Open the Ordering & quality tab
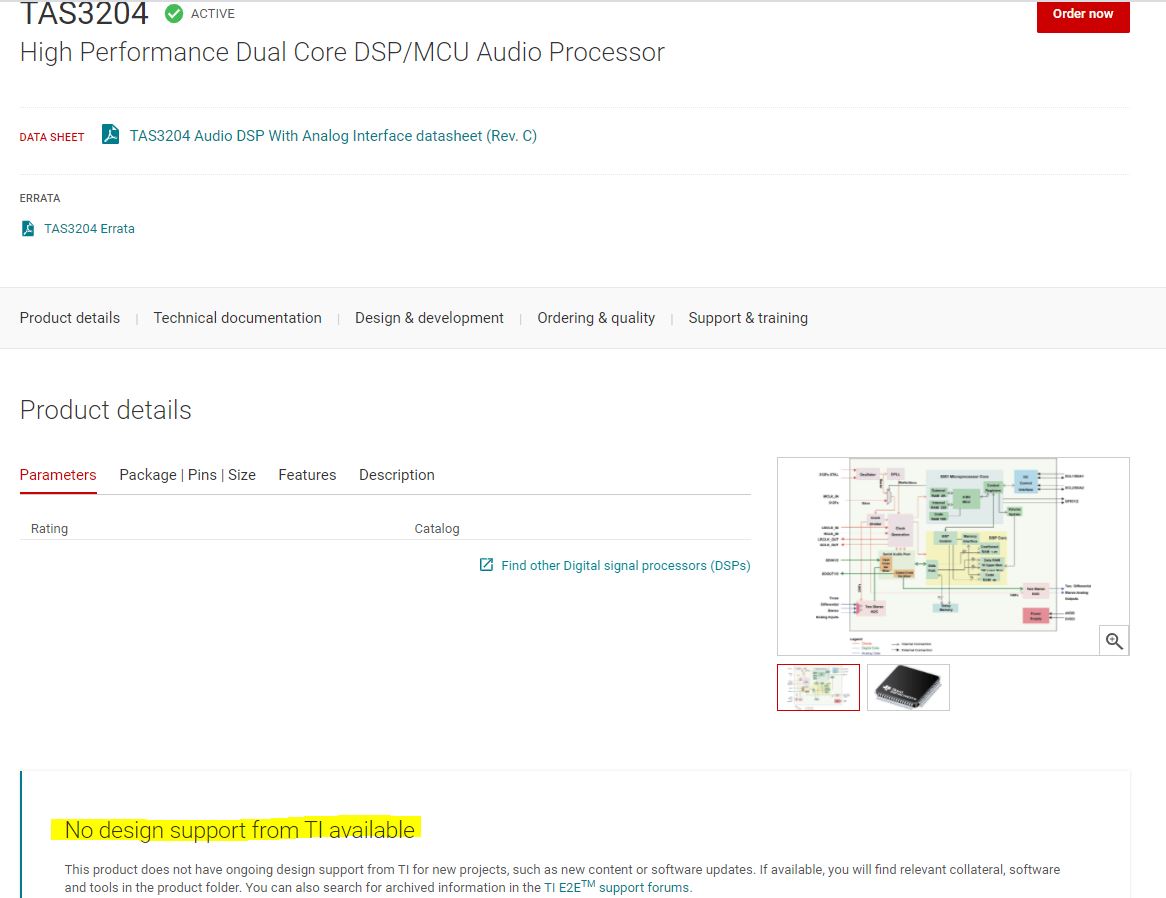The width and height of the screenshot is (1166, 898). point(596,317)
